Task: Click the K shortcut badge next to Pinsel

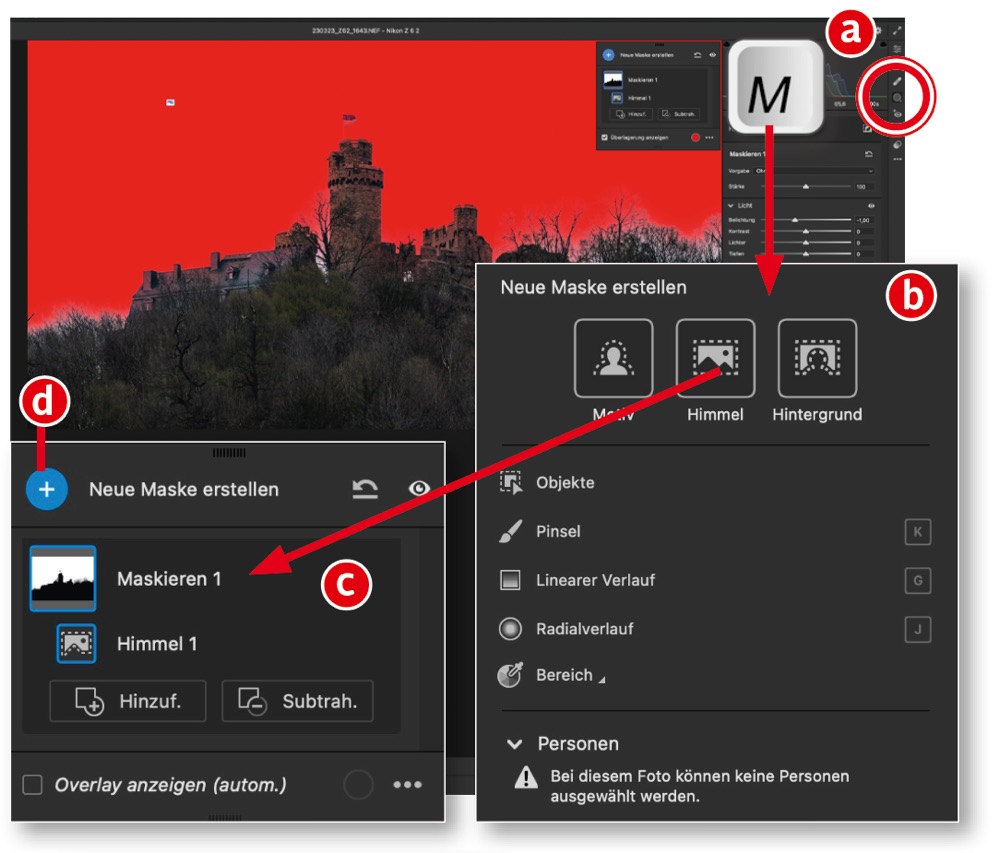Action: (918, 532)
